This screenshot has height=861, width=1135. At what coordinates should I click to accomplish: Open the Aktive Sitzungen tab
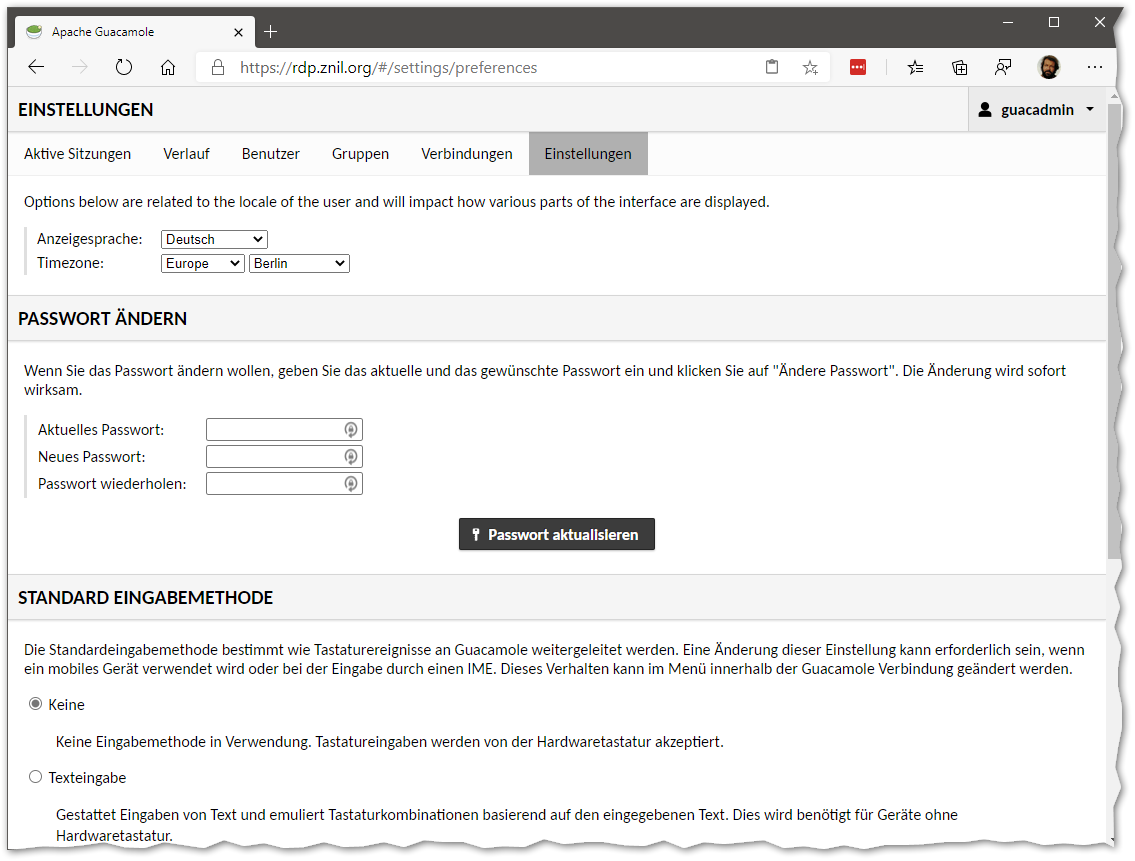[x=77, y=154]
